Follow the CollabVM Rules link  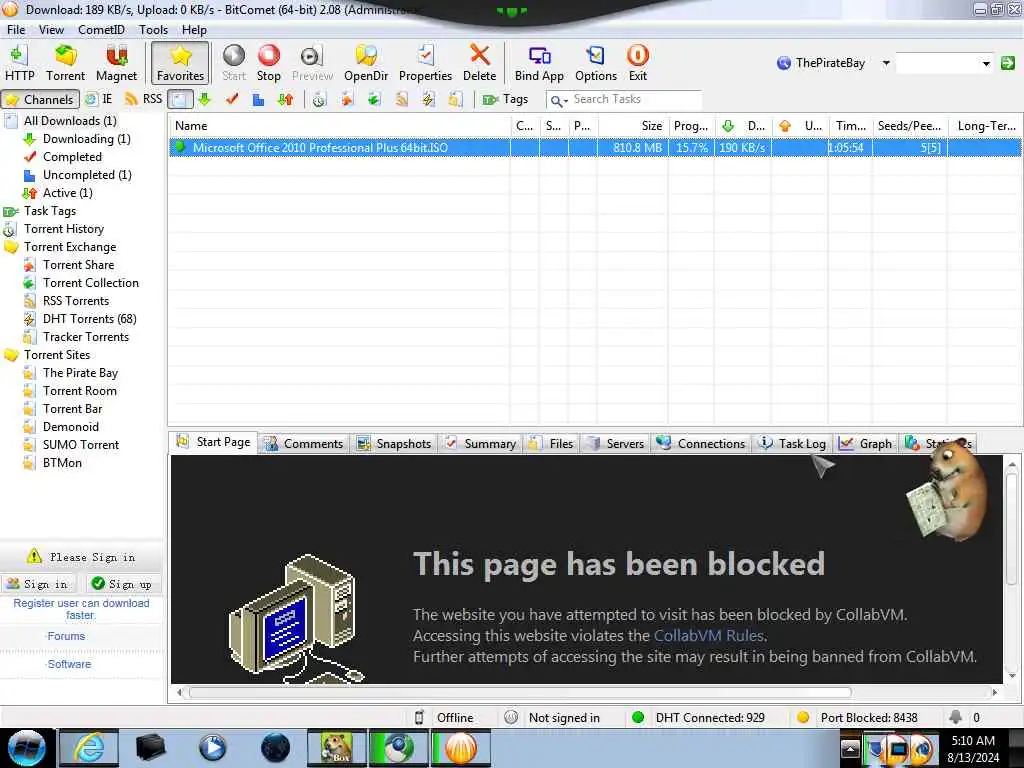click(x=709, y=635)
